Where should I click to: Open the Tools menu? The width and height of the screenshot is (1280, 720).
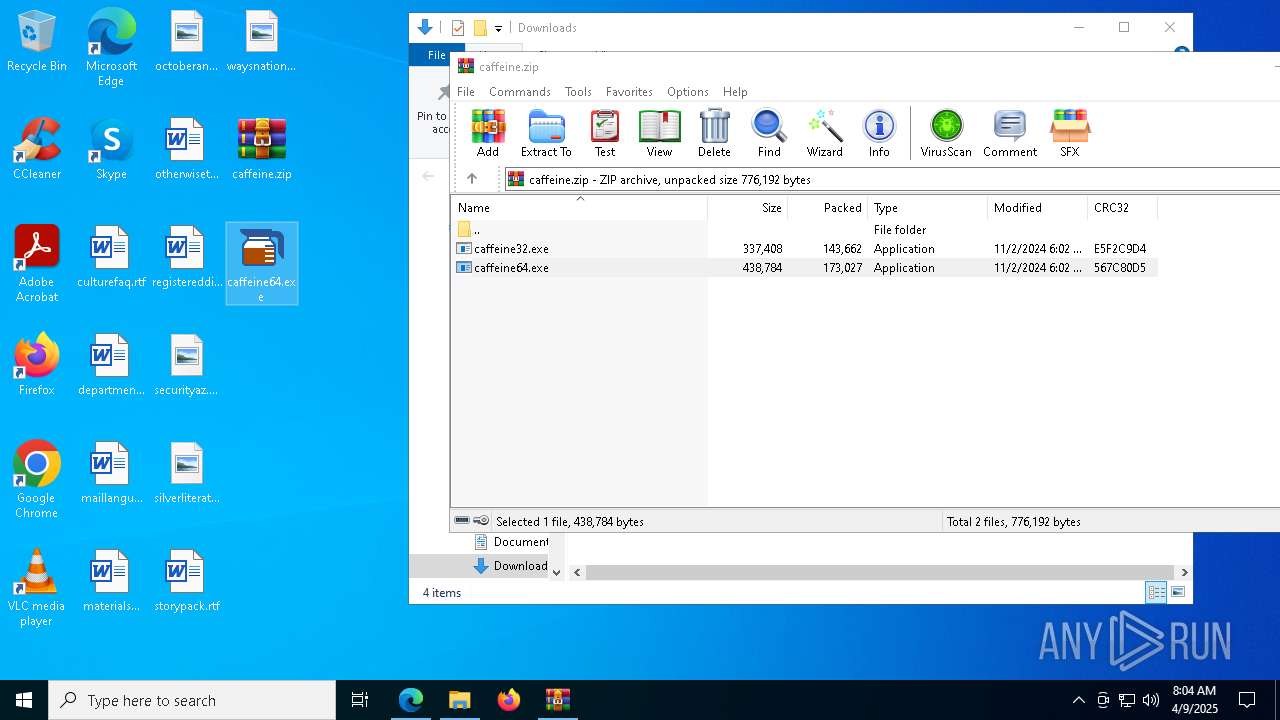[x=578, y=91]
